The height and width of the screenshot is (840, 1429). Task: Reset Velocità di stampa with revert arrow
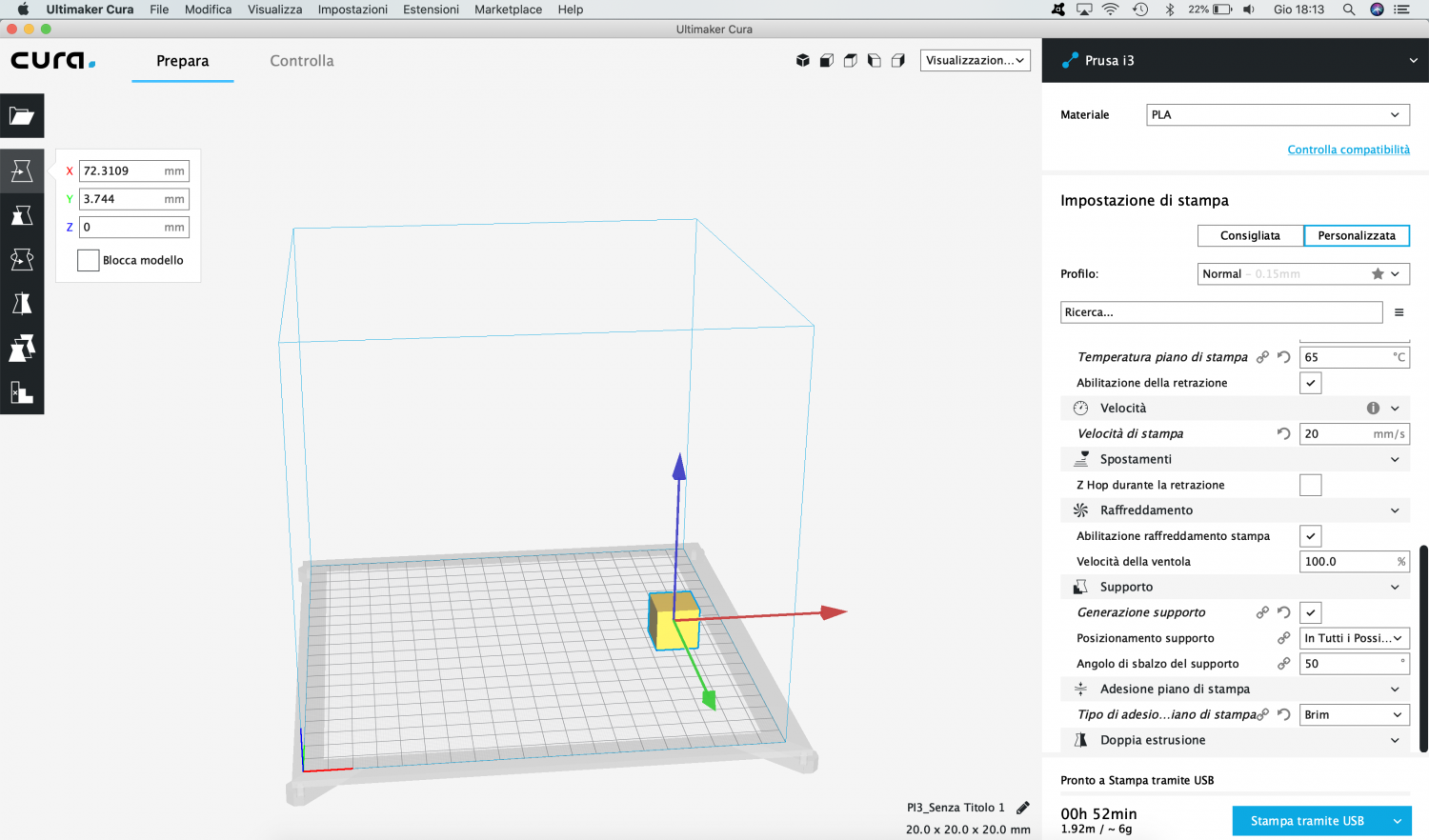(1284, 433)
